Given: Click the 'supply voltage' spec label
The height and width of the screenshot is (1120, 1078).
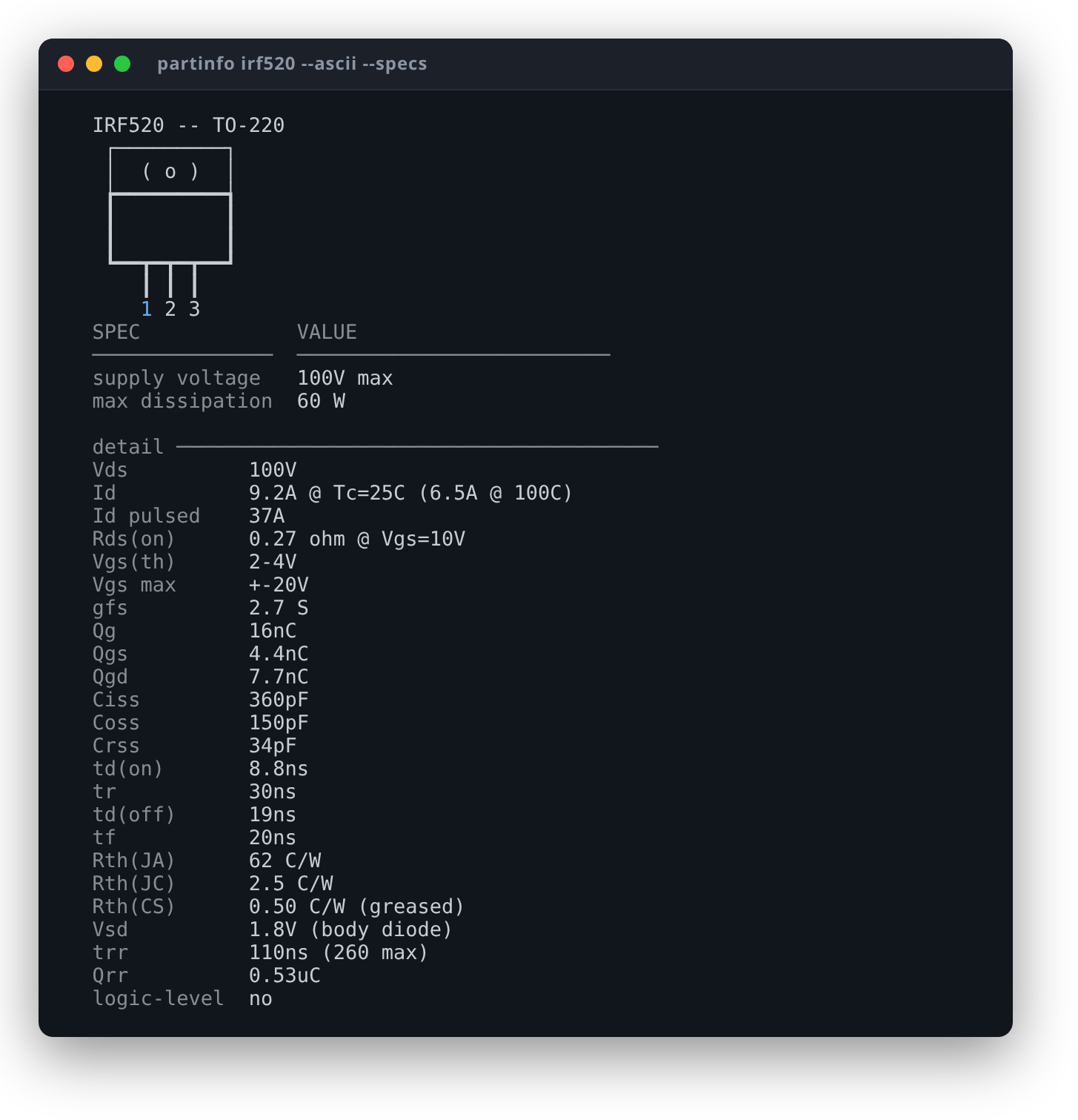Looking at the screenshot, I should (176, 379).
